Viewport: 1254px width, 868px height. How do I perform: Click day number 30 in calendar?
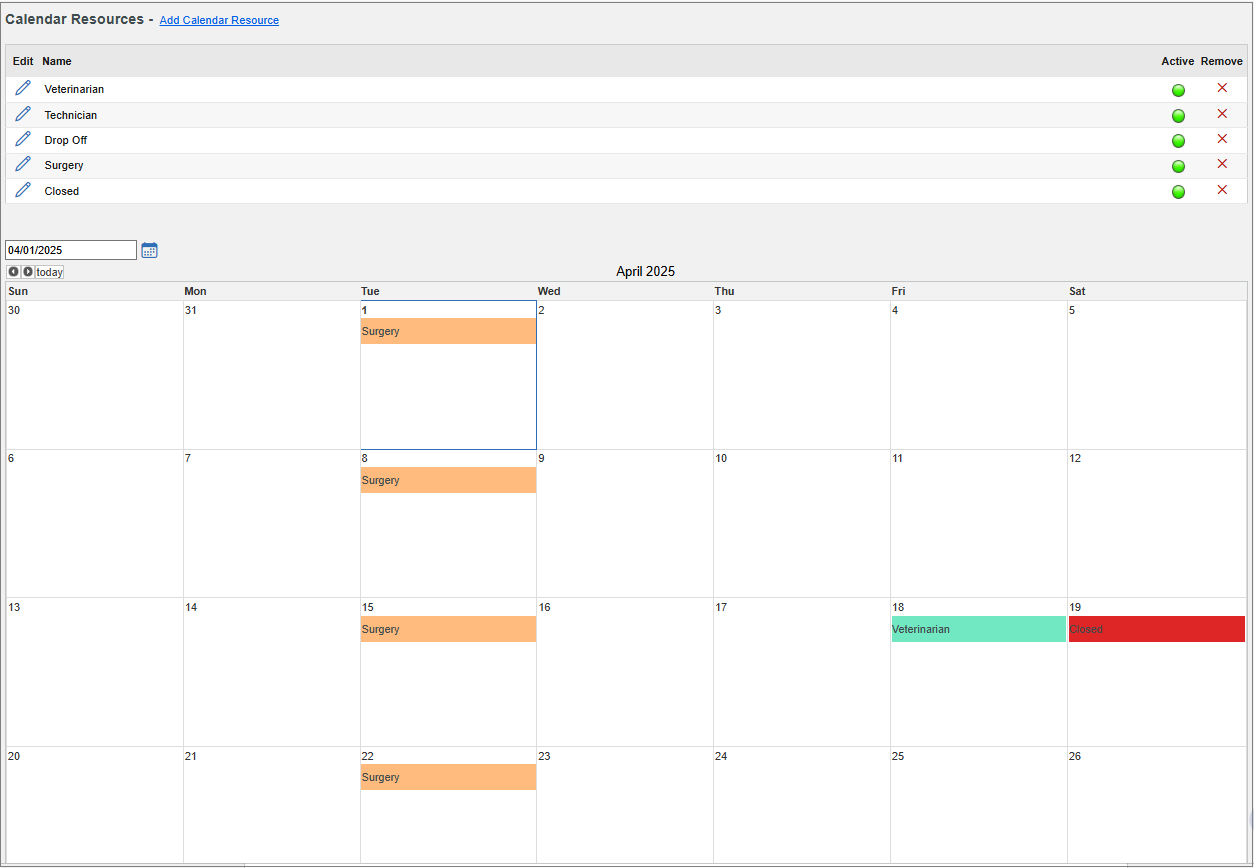point(14,310)
